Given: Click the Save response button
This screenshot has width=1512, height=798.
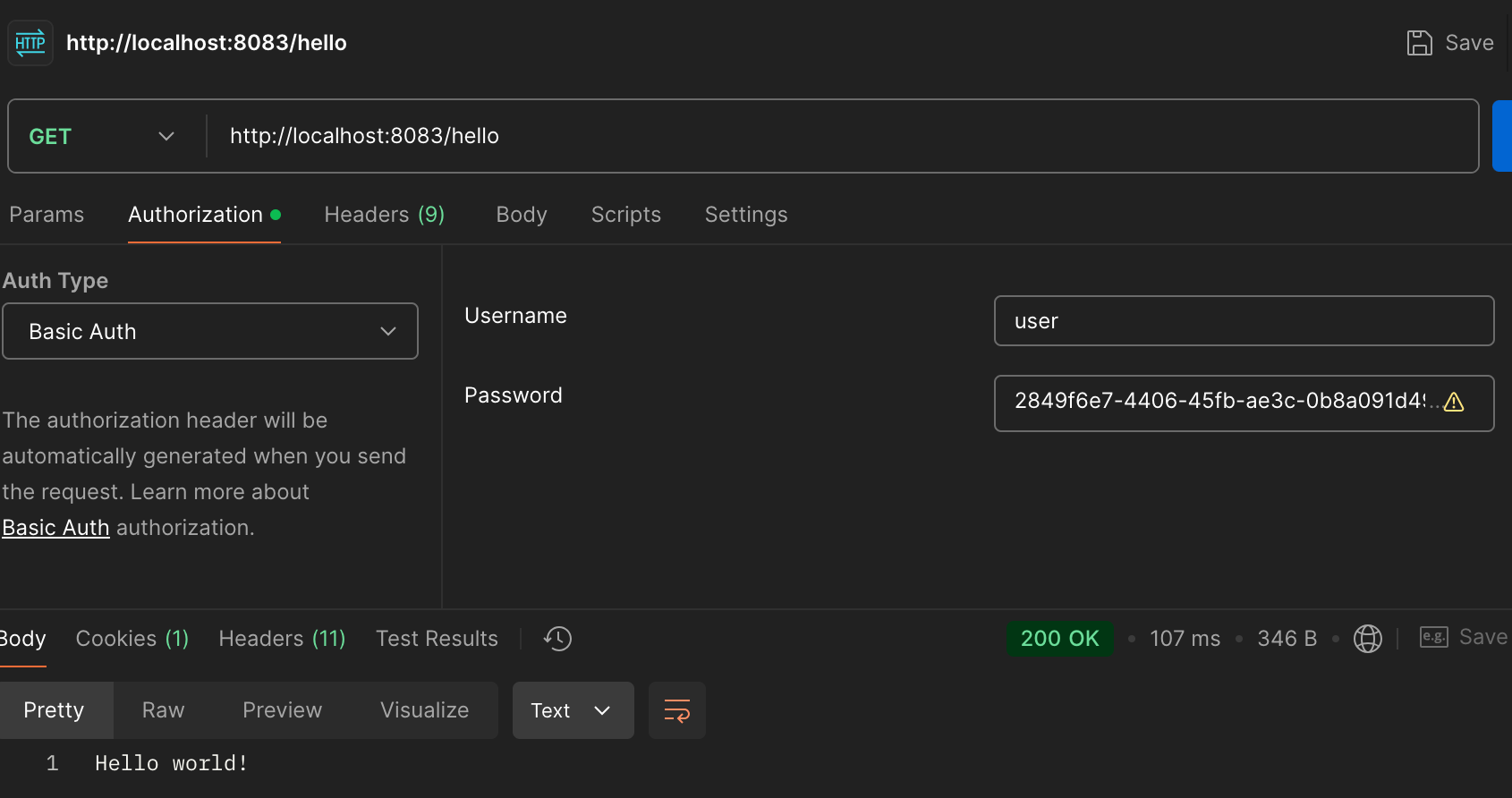Looking at the screenshot, I should click(x=1464, y=637).
